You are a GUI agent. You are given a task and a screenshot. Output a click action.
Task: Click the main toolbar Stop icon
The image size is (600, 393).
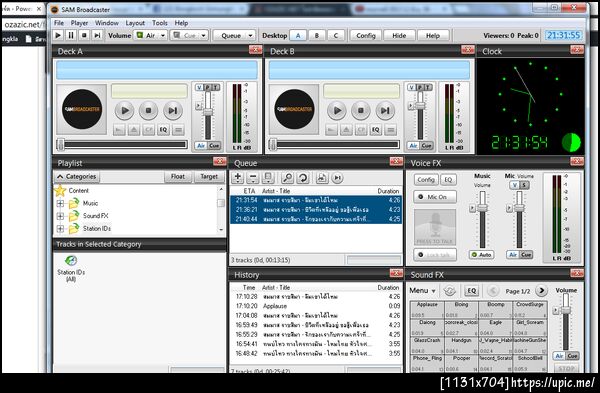(x=84, y=36)
